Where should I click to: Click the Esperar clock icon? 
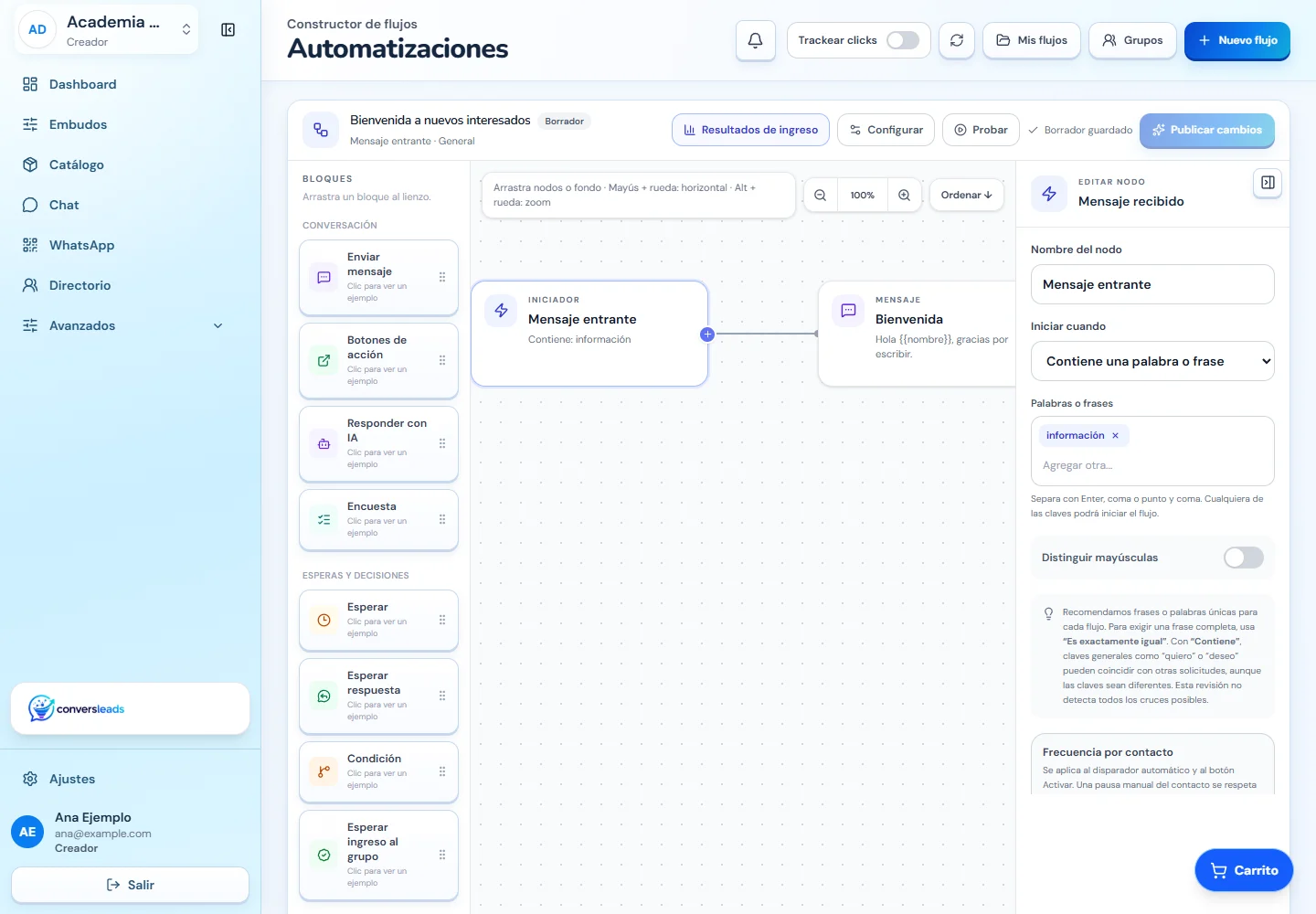coord(324,620)
